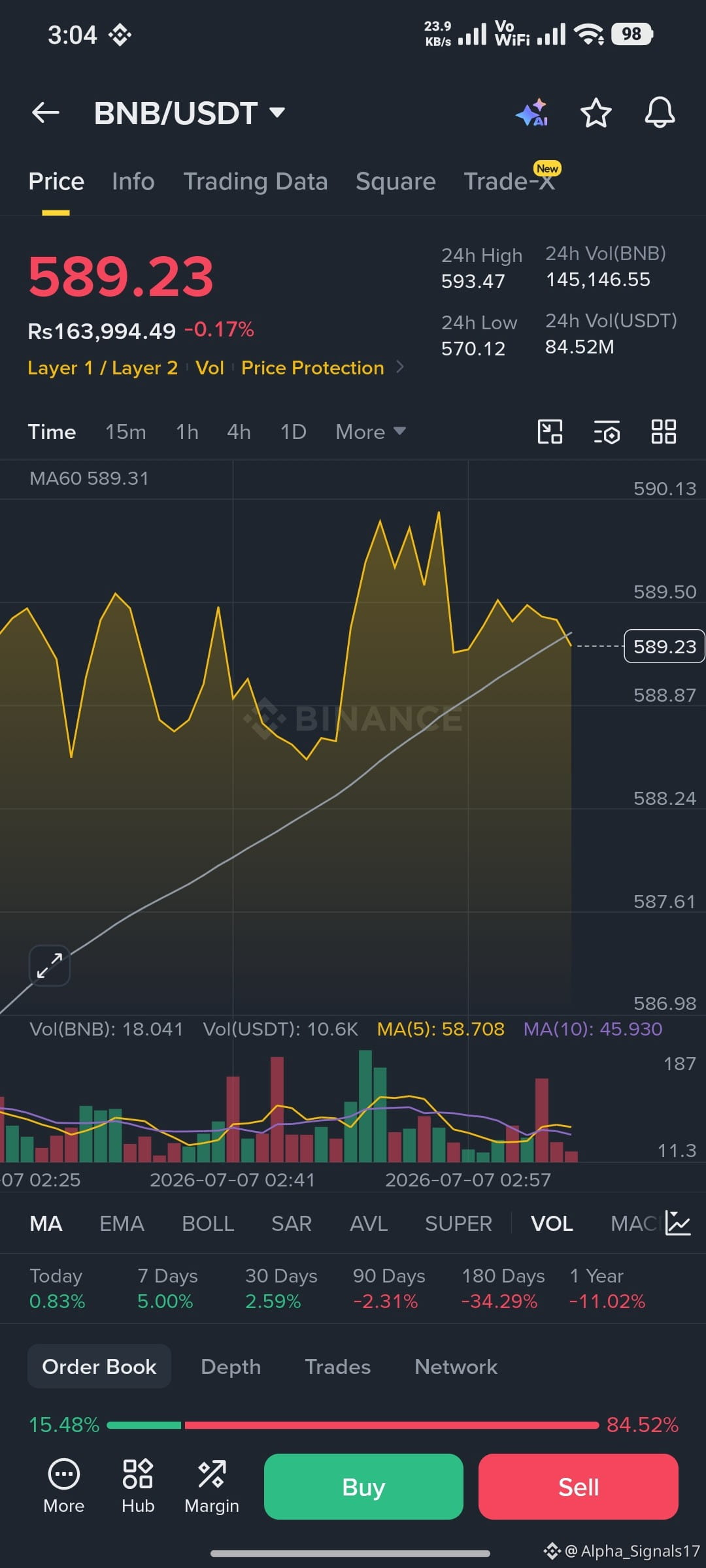This screenshot has height=1568, width=706.
Task: Tap the 589.23 current price label on chart axis
Action: coord(664,646)
